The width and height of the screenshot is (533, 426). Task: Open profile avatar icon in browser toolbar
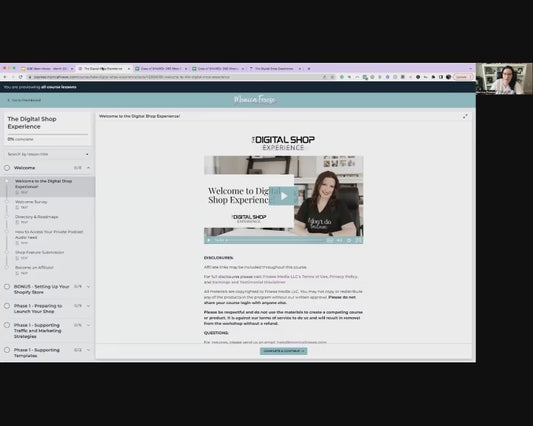pos(448,77)
